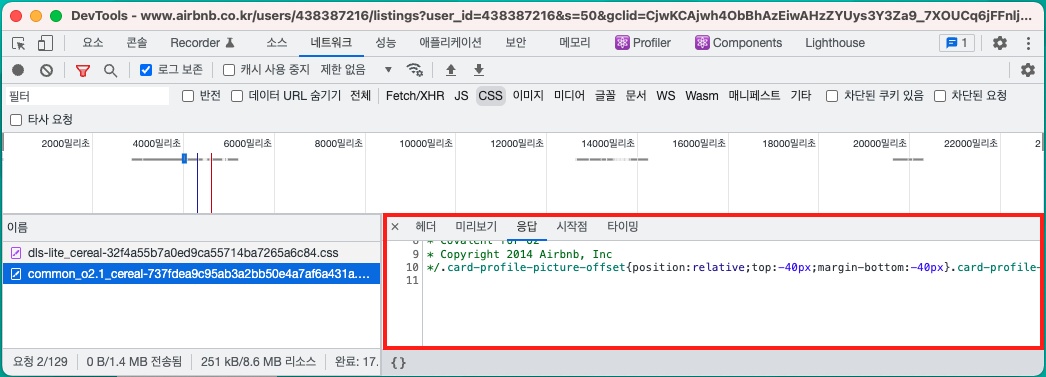Open the Lighthouse panel

(x=835, y=43)
